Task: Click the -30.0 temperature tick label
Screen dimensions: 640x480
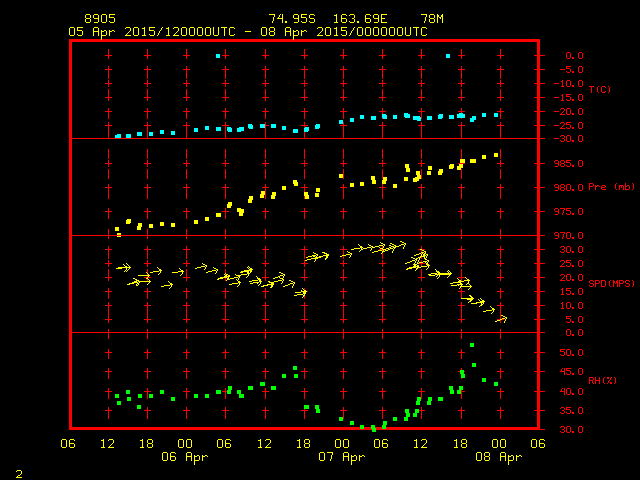Action: pos(569,139)
